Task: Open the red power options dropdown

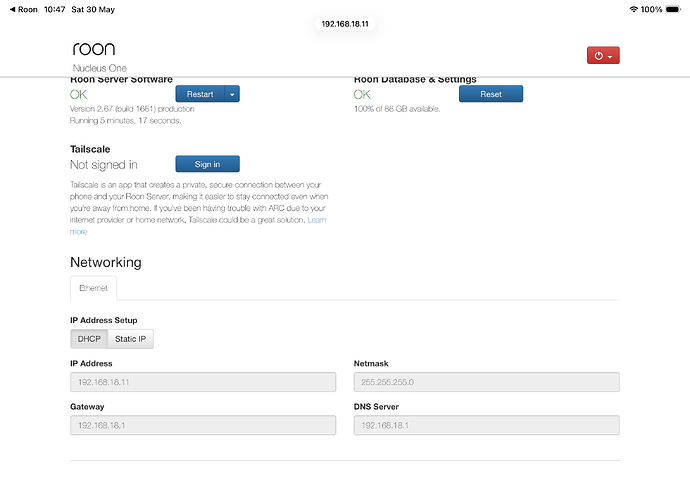Action: point(603,55)
